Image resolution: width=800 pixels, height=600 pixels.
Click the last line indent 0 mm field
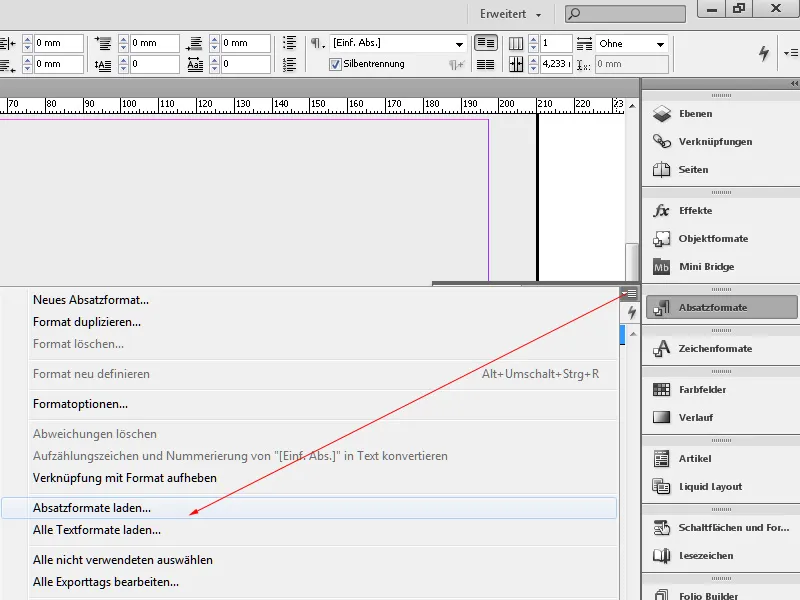click(x=58, y=64)
